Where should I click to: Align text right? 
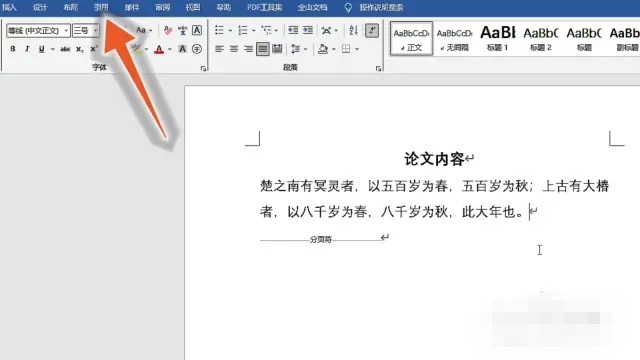coord(248,49)
